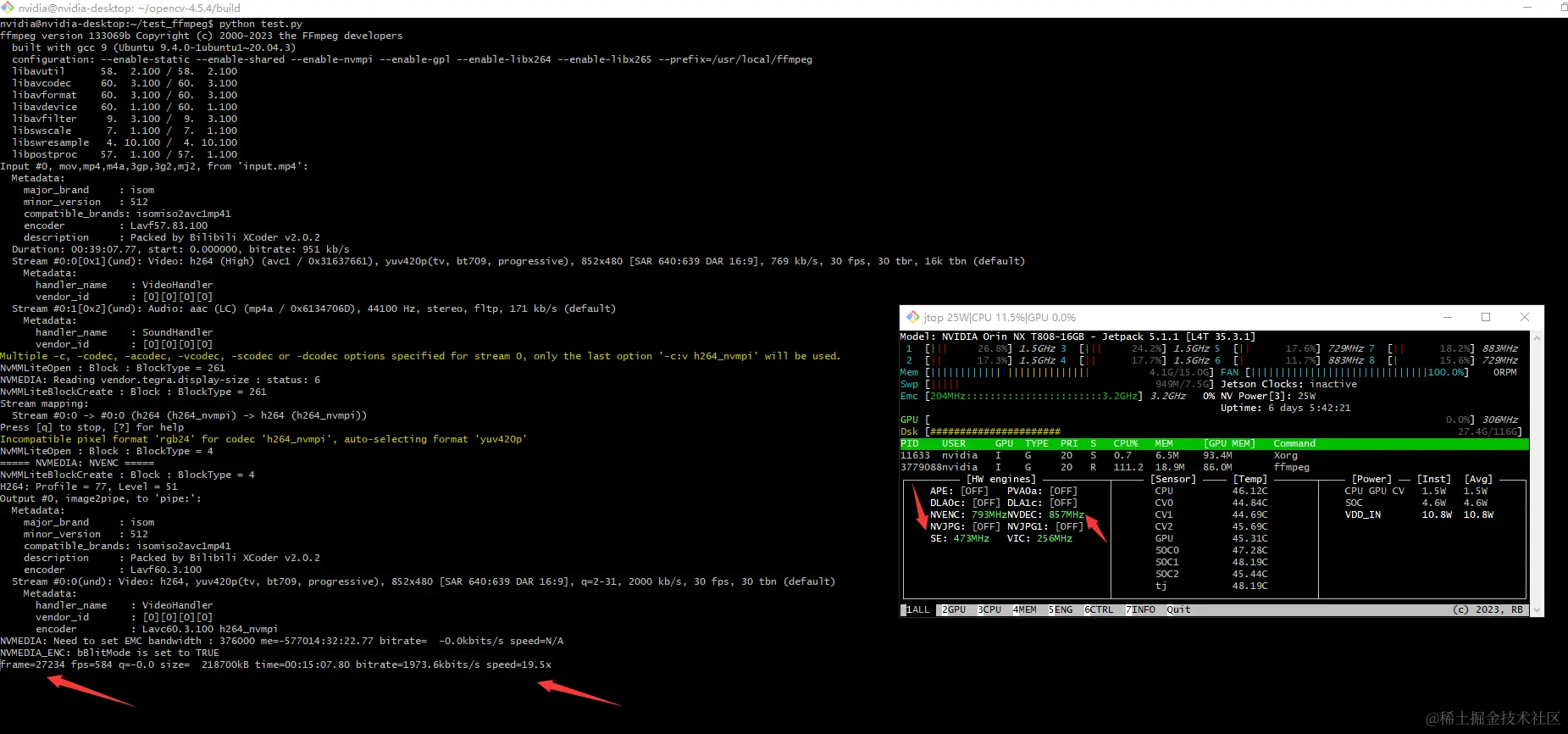Click the CPU% column header
Screen dimensions: 1568x734
pyautogui.click(x=1126, y=443)
